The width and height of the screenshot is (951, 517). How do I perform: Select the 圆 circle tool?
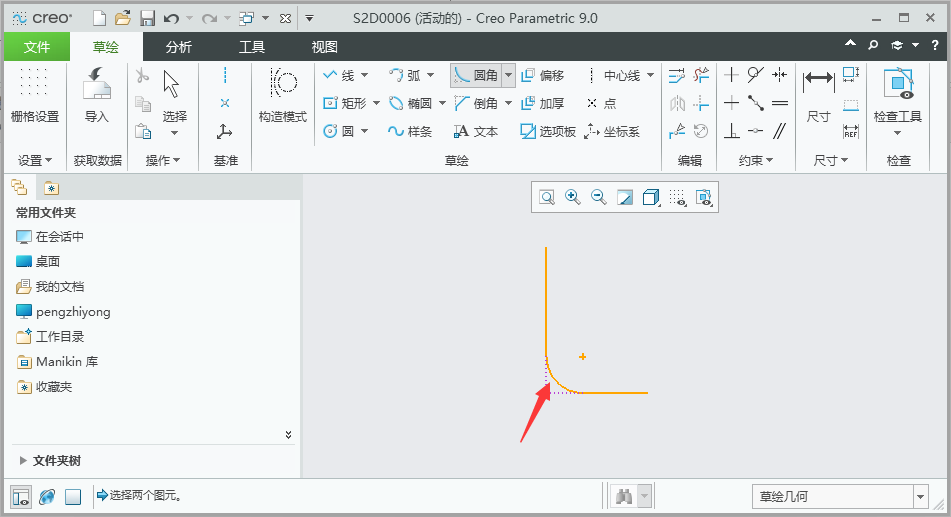(339, 131)
